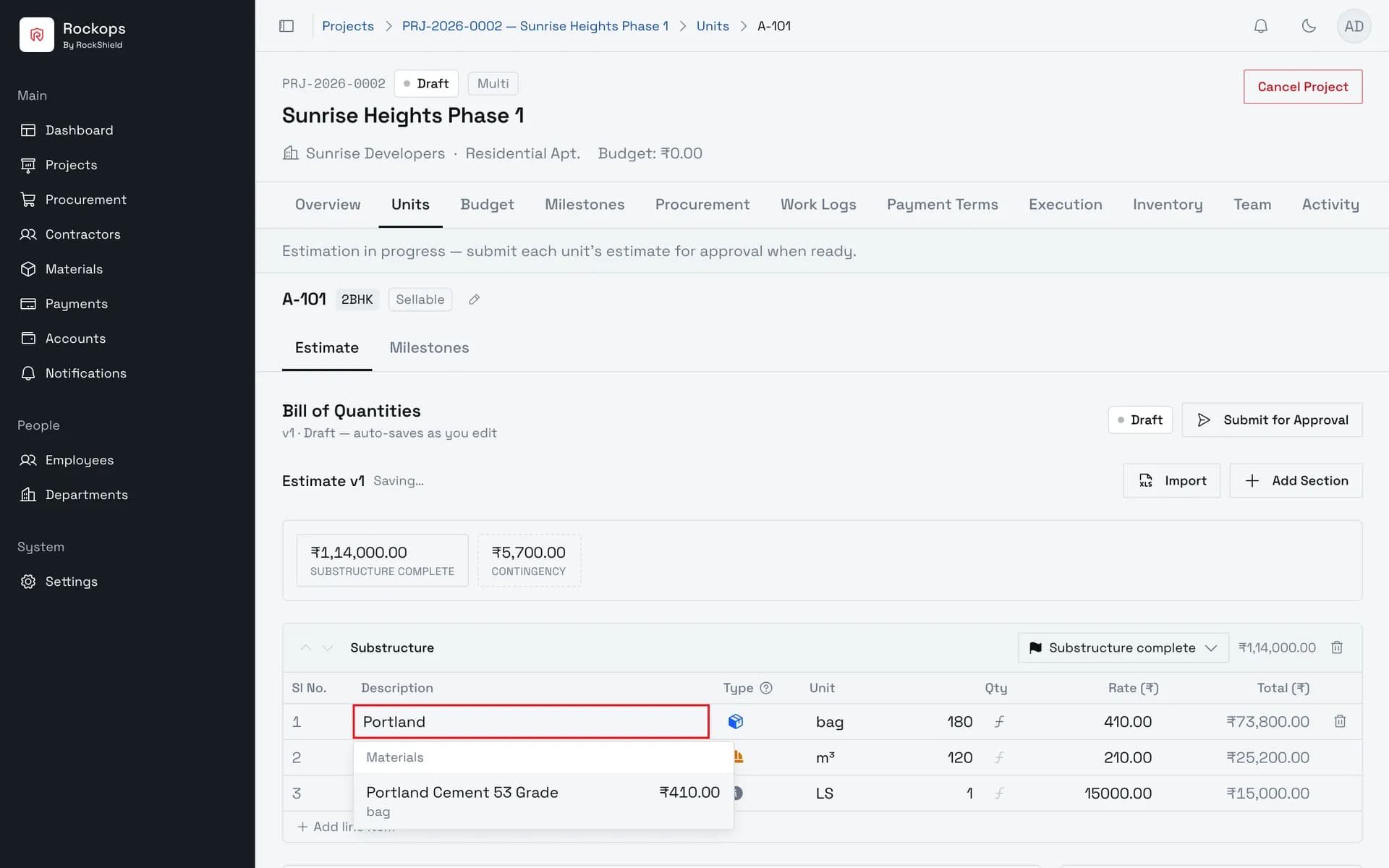The image size is (1389, 868).
Task: Delete line item 1 trash icon
Action: tap(1340, 721)
